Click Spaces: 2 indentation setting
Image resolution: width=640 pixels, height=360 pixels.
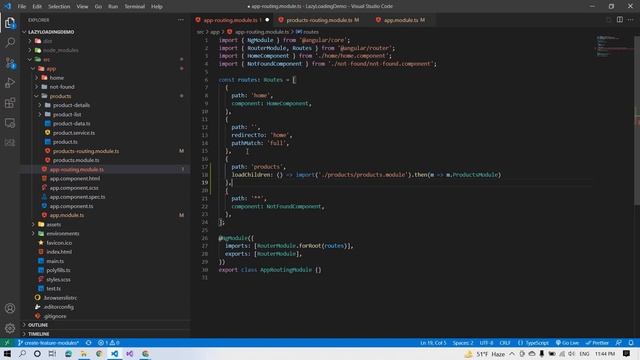click(x=463, y=343)
